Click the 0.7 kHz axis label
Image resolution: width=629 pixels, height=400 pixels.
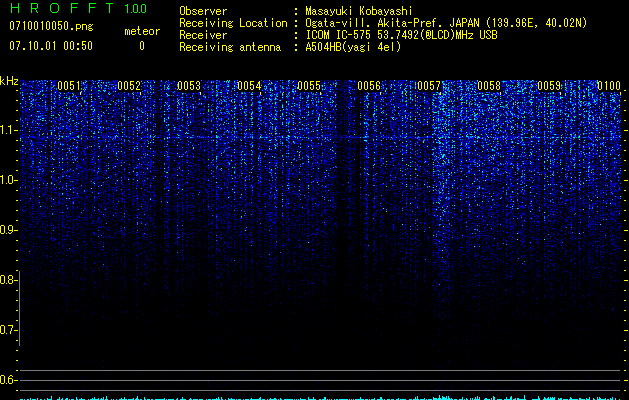[x=8, y=330]
